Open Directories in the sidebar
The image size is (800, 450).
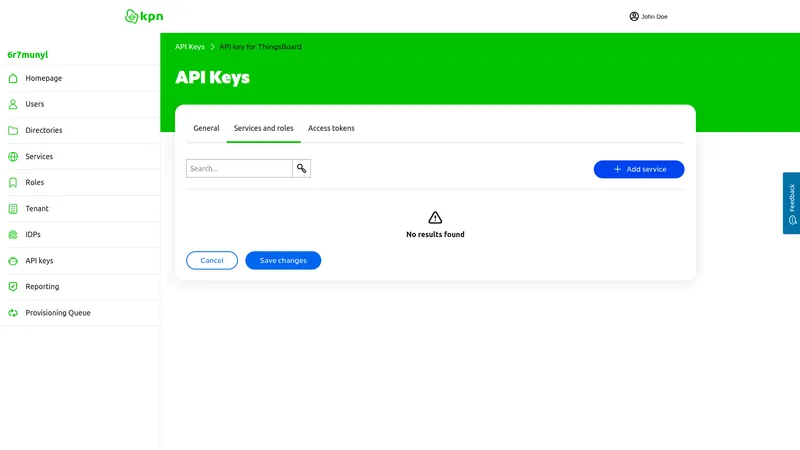[x=80, y=130]
